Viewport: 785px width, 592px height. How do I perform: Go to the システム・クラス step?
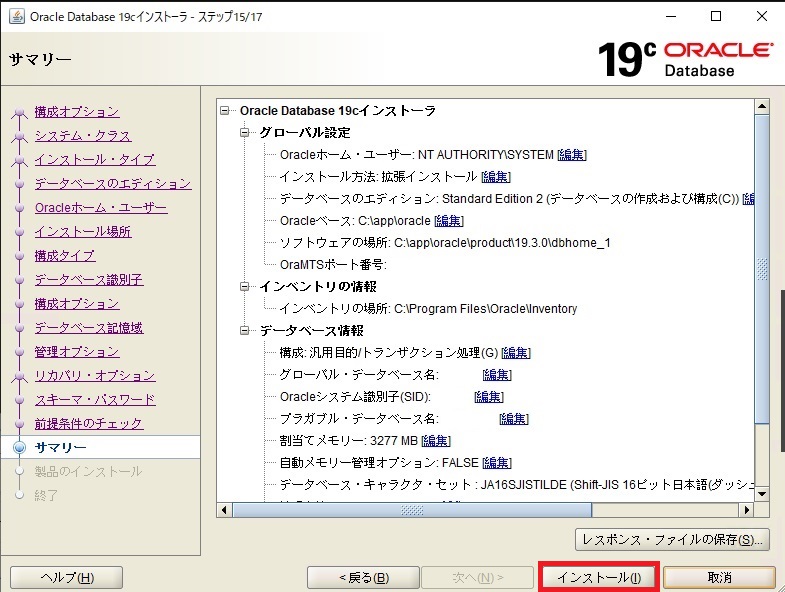click(83, 136)
